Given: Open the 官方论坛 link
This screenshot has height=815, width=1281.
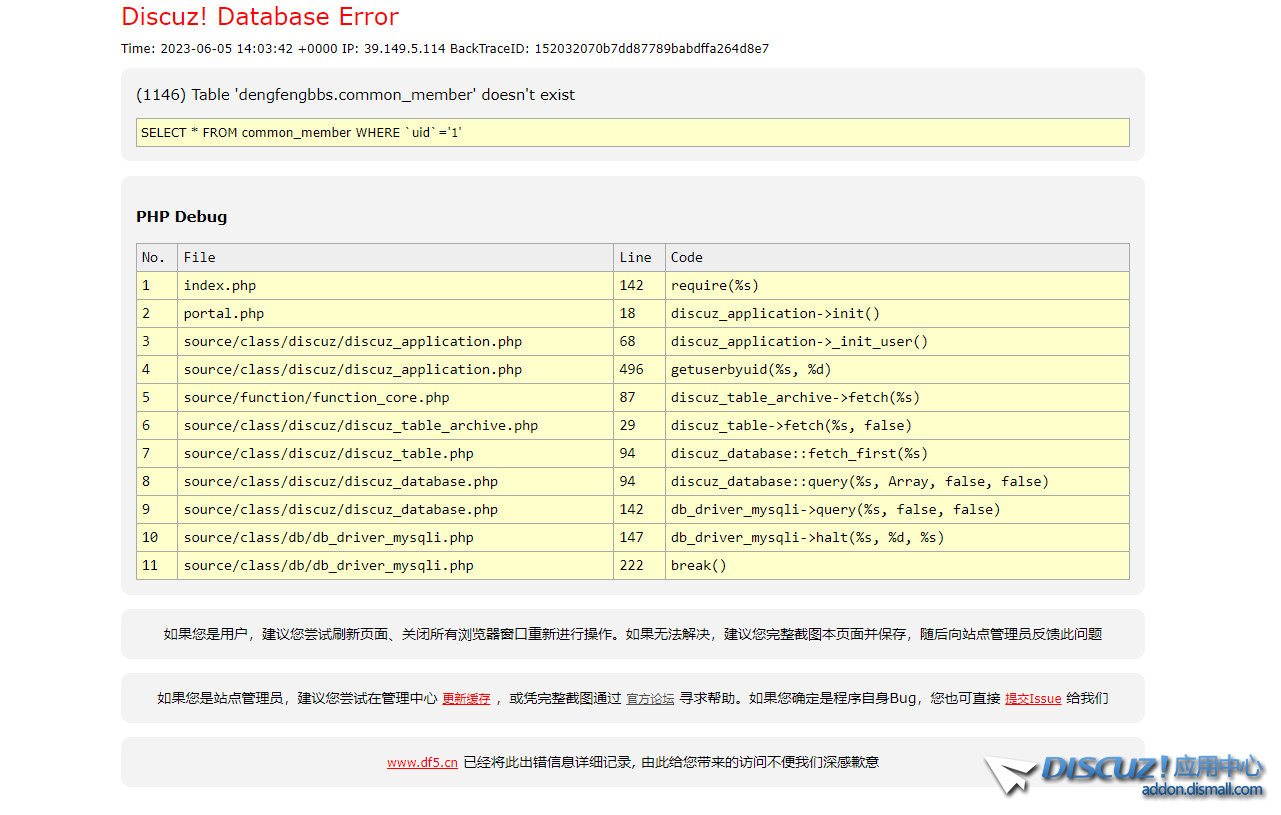Looking at the screenshot, I should pos(650,699).
